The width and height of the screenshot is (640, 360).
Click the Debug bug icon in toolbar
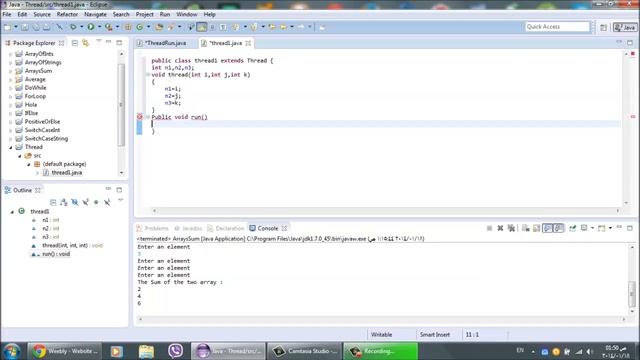point(73,27)
